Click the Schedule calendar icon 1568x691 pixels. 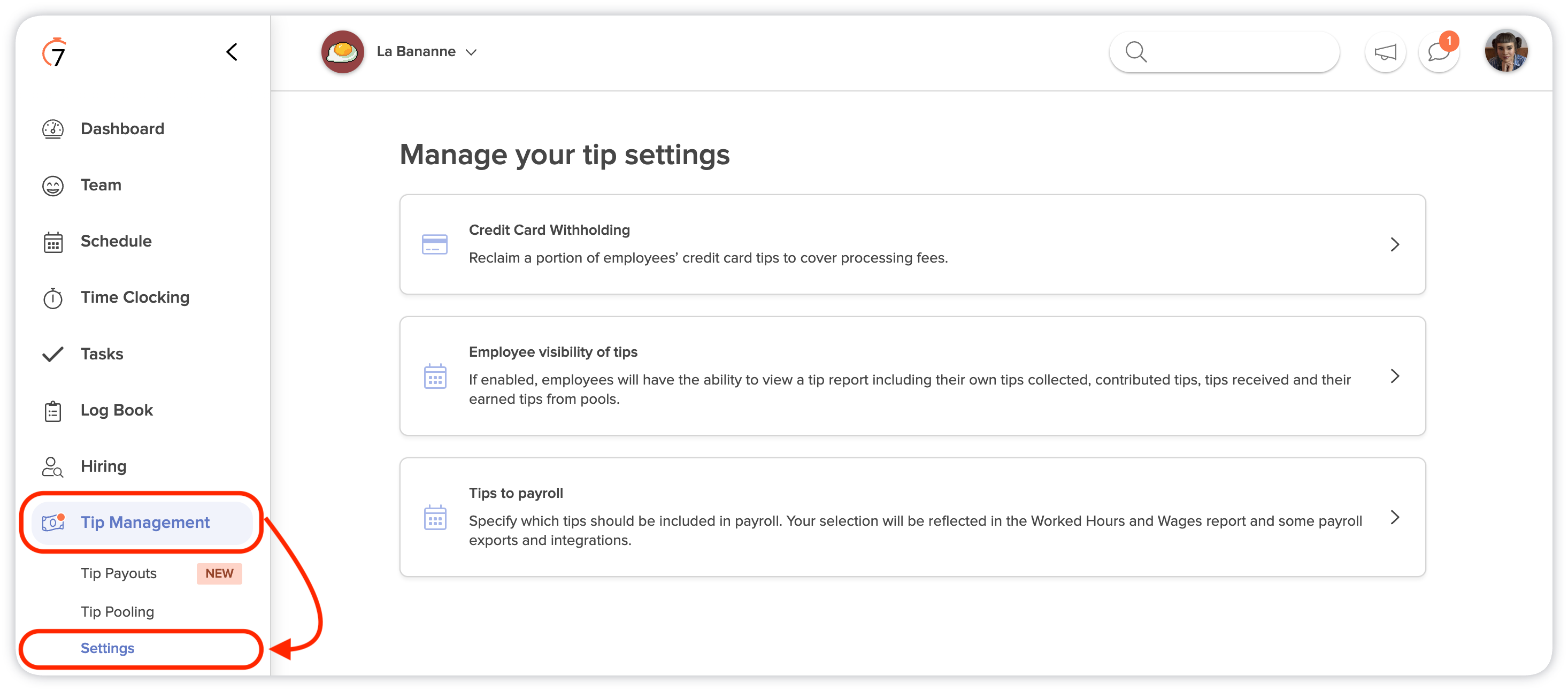click(x=53, y=242)
